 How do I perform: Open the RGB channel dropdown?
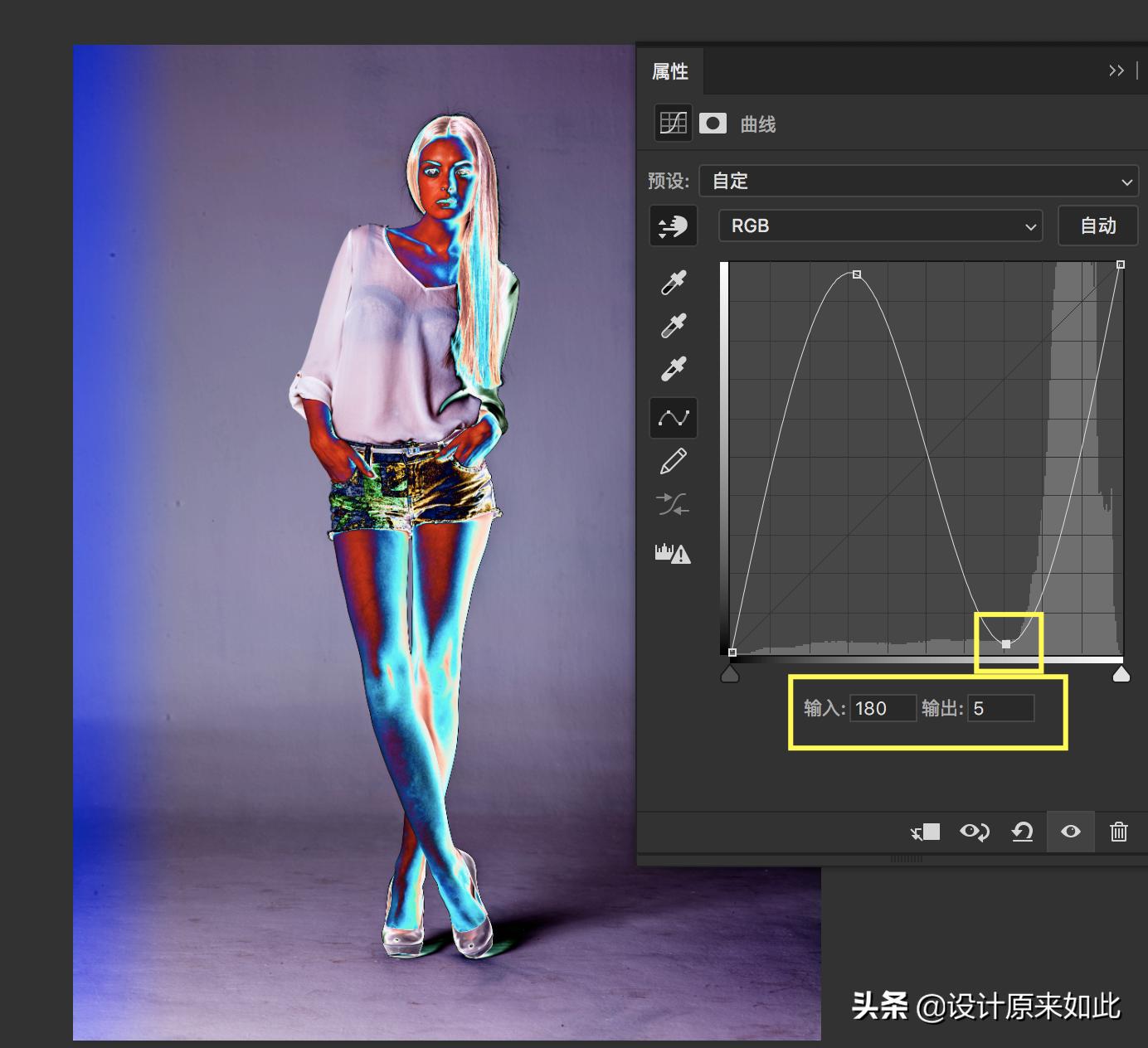[x=880, y=226]
